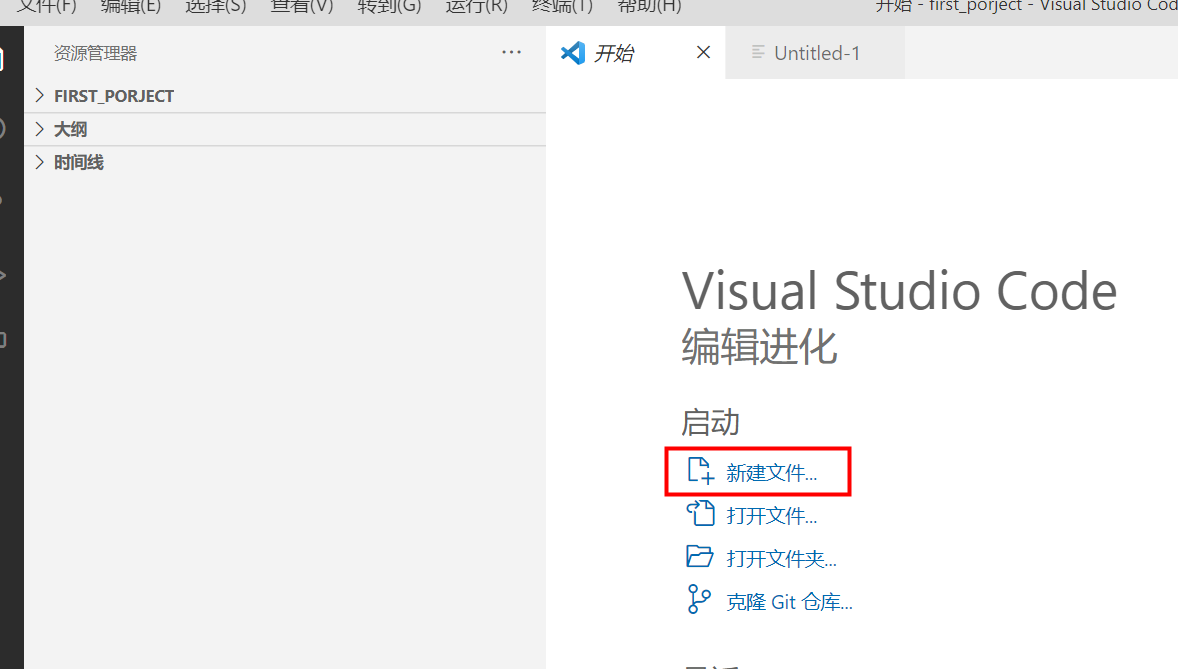
Task: Open the 选择(S) menu
Action: click(216, 7)
